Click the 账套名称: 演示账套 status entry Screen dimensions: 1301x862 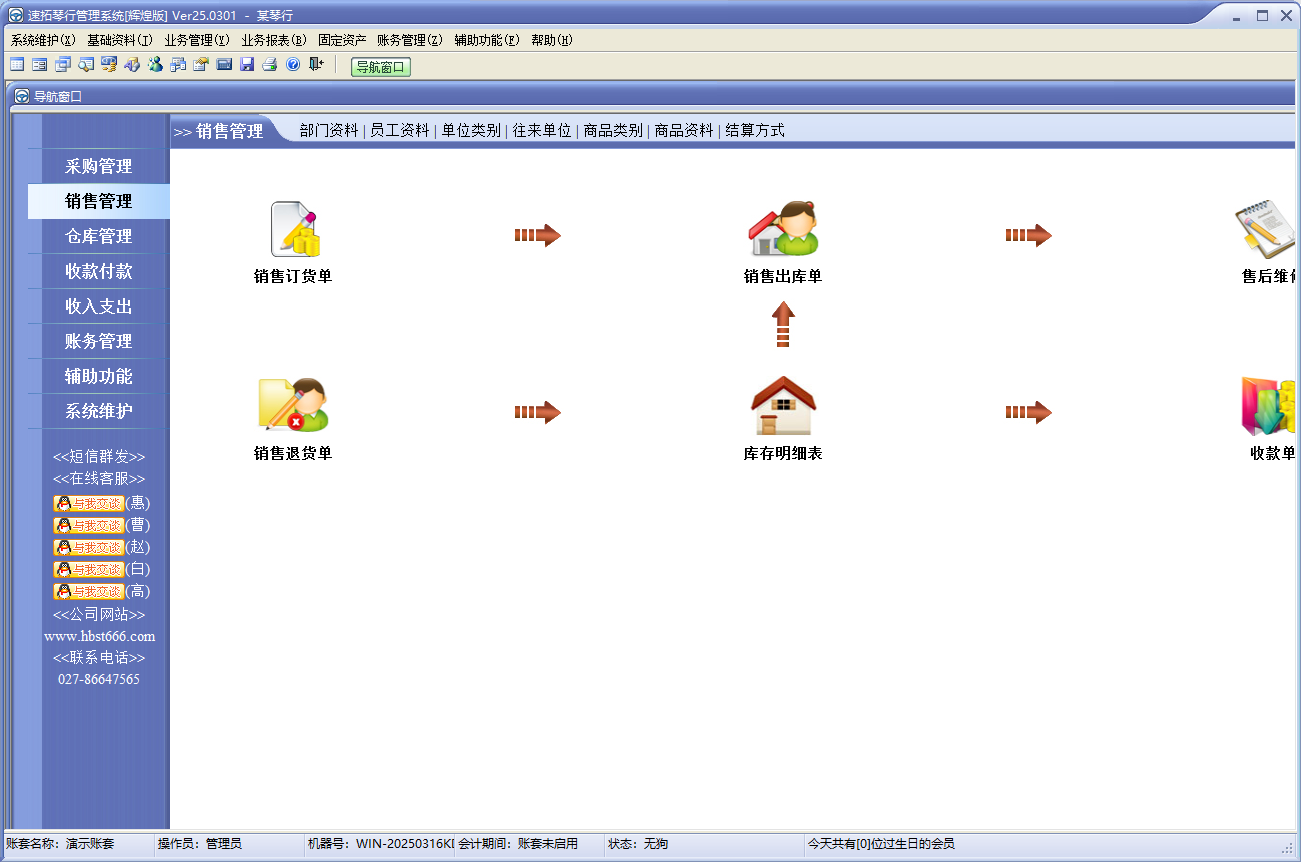60,844
